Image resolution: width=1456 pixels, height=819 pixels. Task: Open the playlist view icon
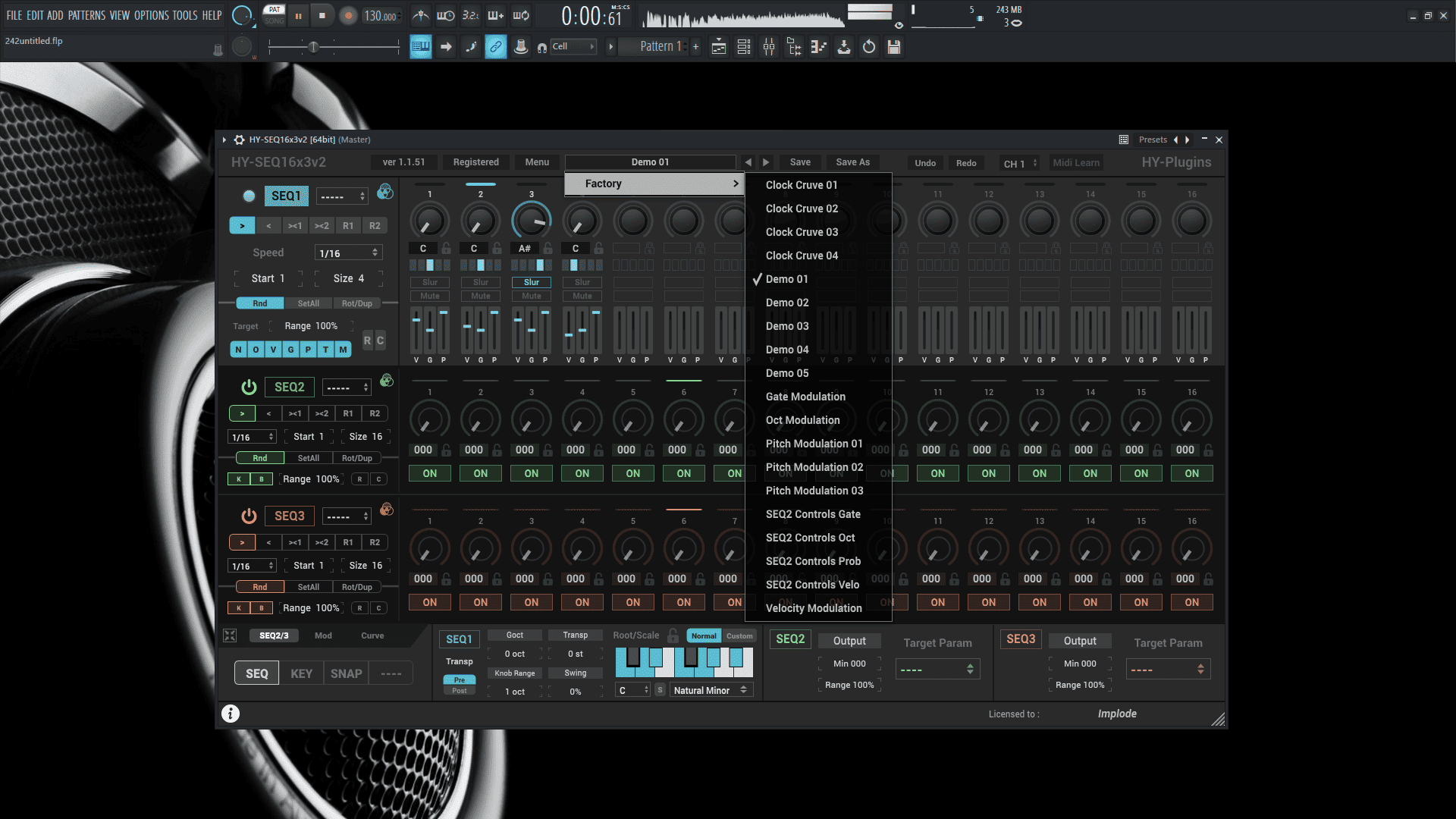click(719, 47)
